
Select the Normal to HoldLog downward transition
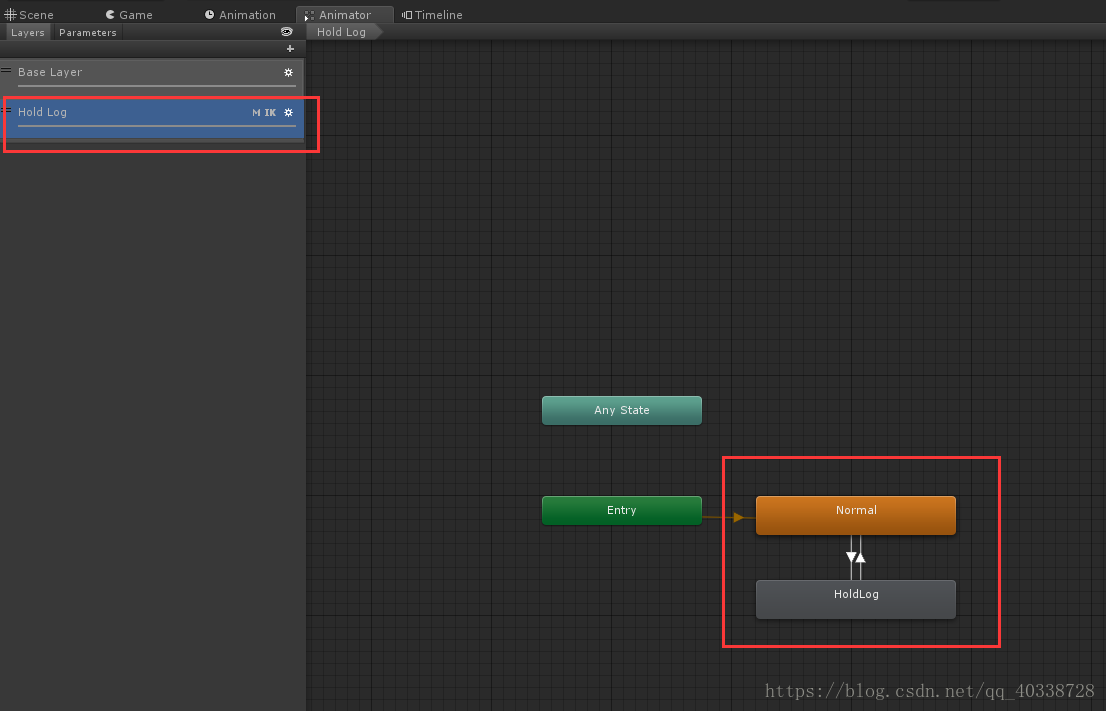point(851,557)
